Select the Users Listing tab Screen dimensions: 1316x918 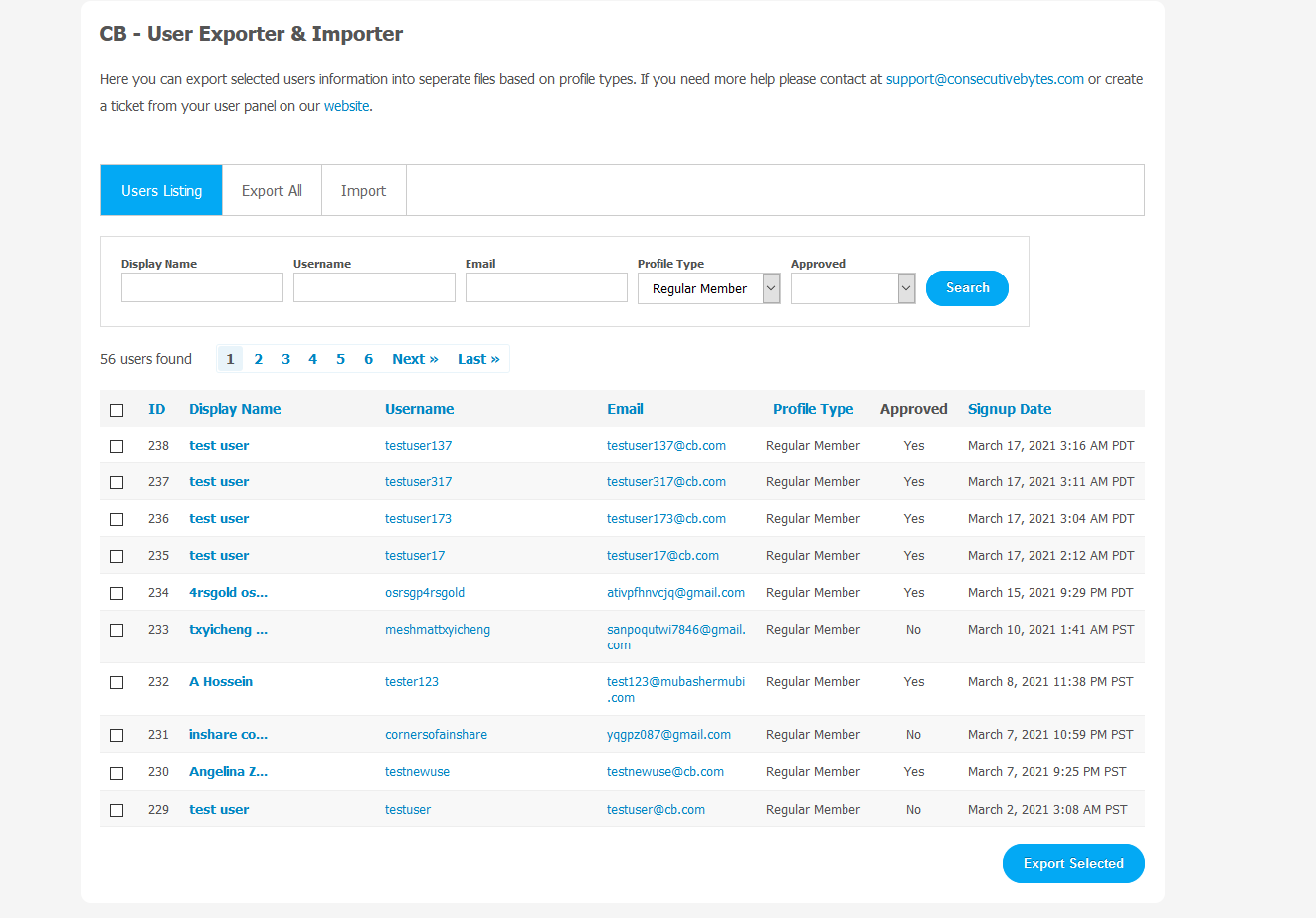pyautogui.click(x=161, y=191)
